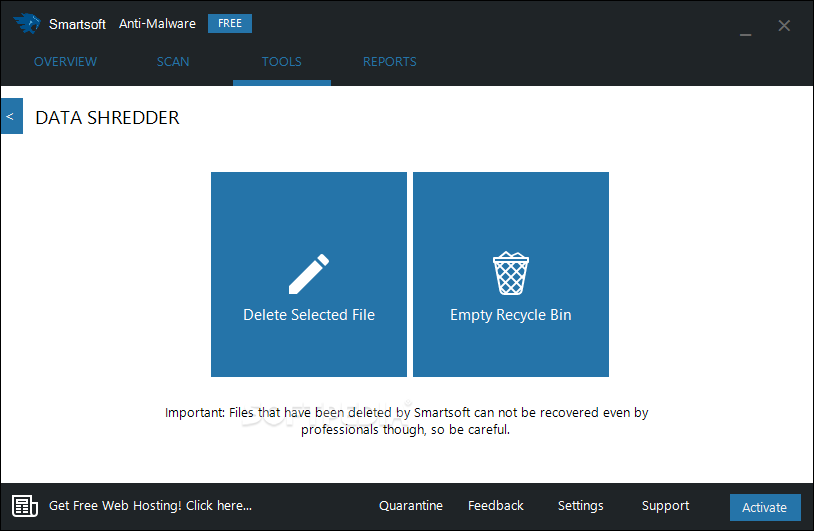Close the Smartsoft Anti-Malware window
Viewport: 814px width, 531px height.
click(784, 25)
